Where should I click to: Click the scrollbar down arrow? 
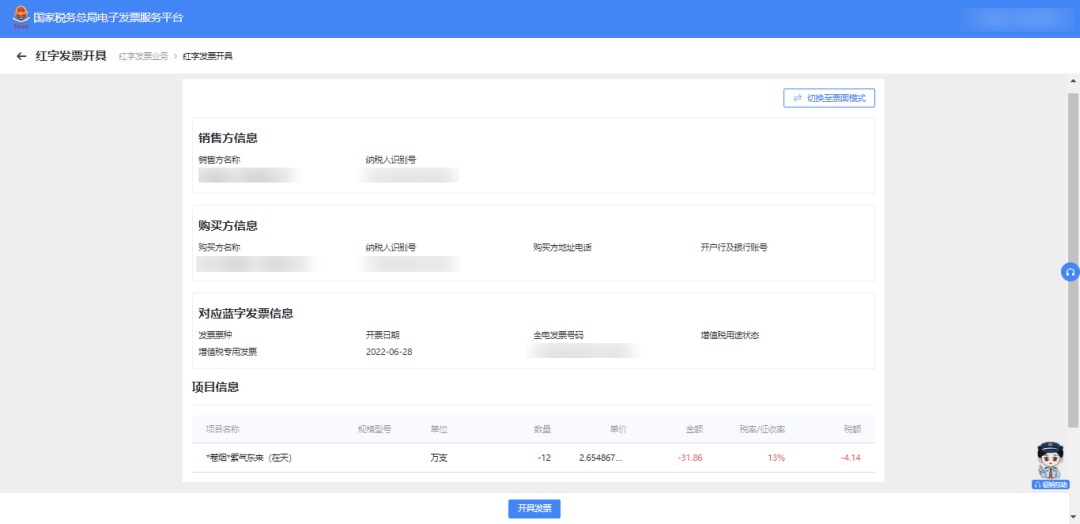1073,516
